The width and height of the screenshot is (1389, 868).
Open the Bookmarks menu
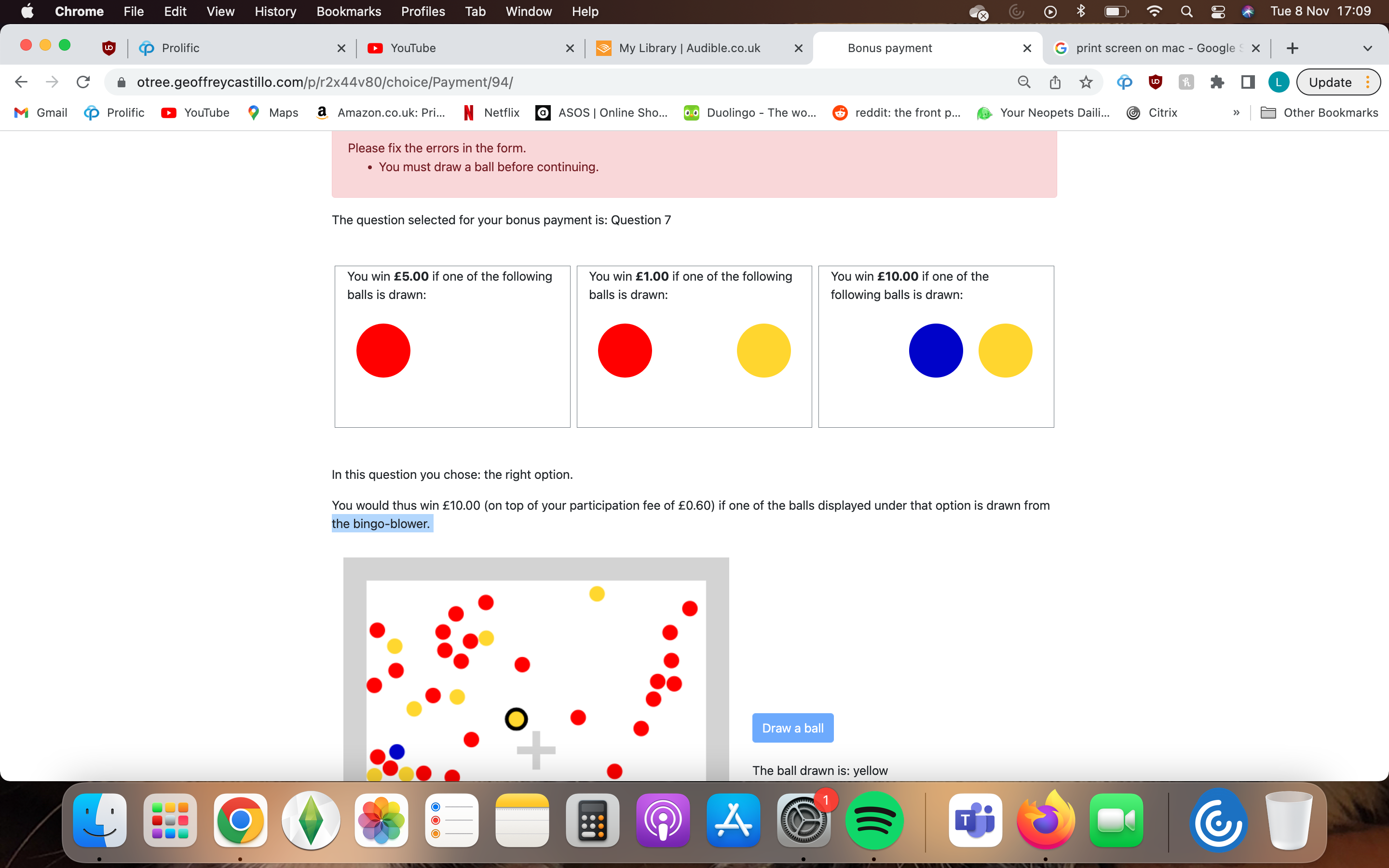pyautogui.click(x=349, y=12)
